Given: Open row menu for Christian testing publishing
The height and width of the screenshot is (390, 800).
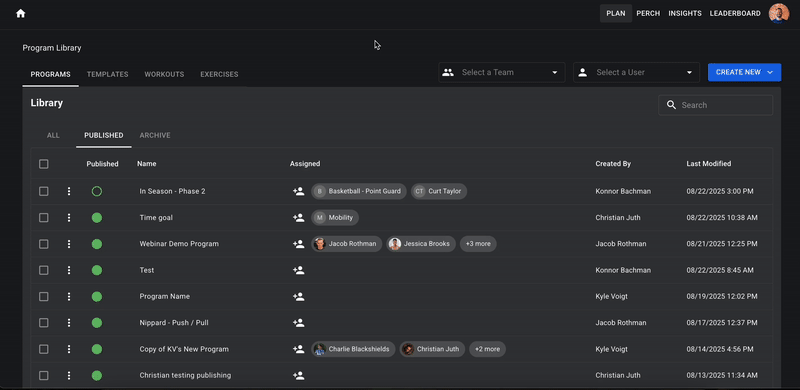Looking at the screenshot, I should 69,376.
